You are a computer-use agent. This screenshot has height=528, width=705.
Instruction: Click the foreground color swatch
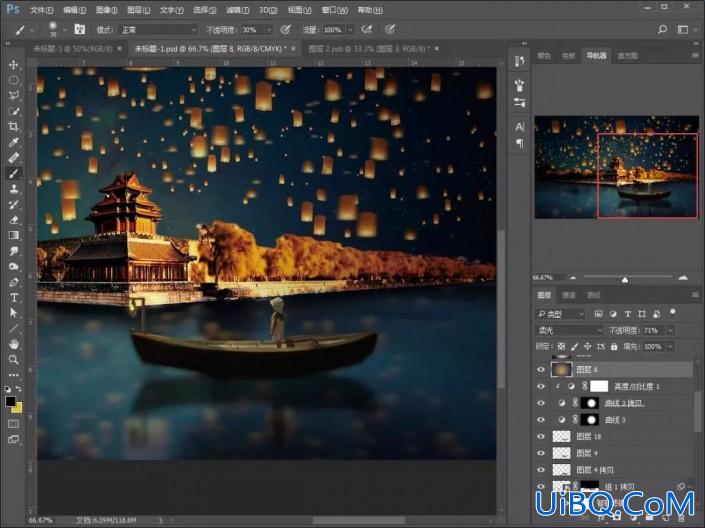pos(10,402)
